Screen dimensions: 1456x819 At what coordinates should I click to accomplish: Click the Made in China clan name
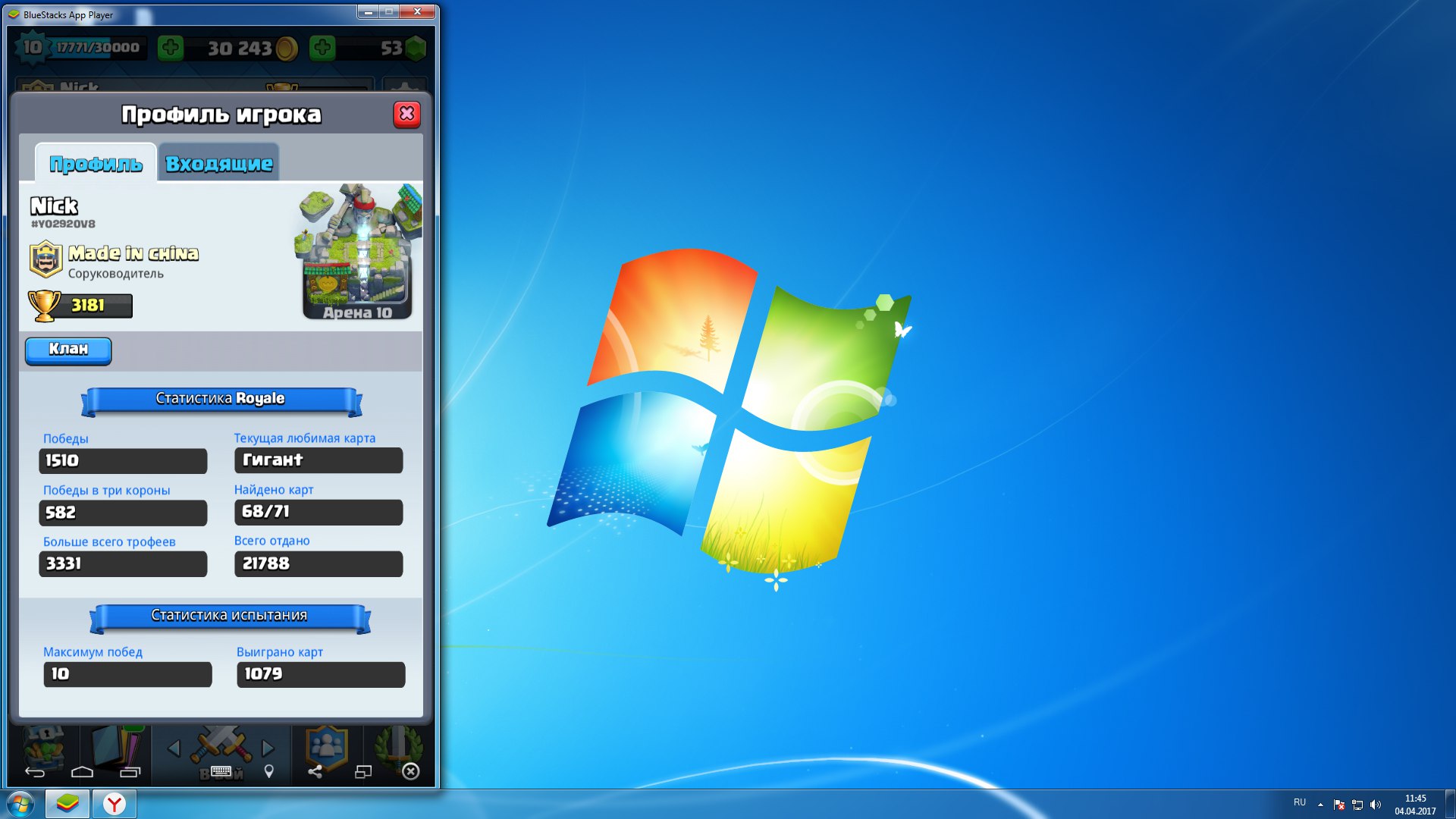[x=133, y=253]
